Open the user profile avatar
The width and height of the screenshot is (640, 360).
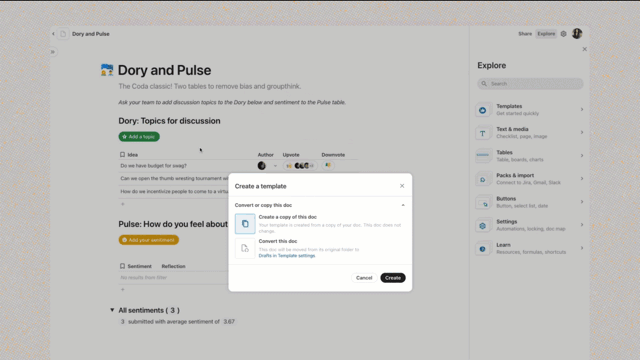coord(577,34)
